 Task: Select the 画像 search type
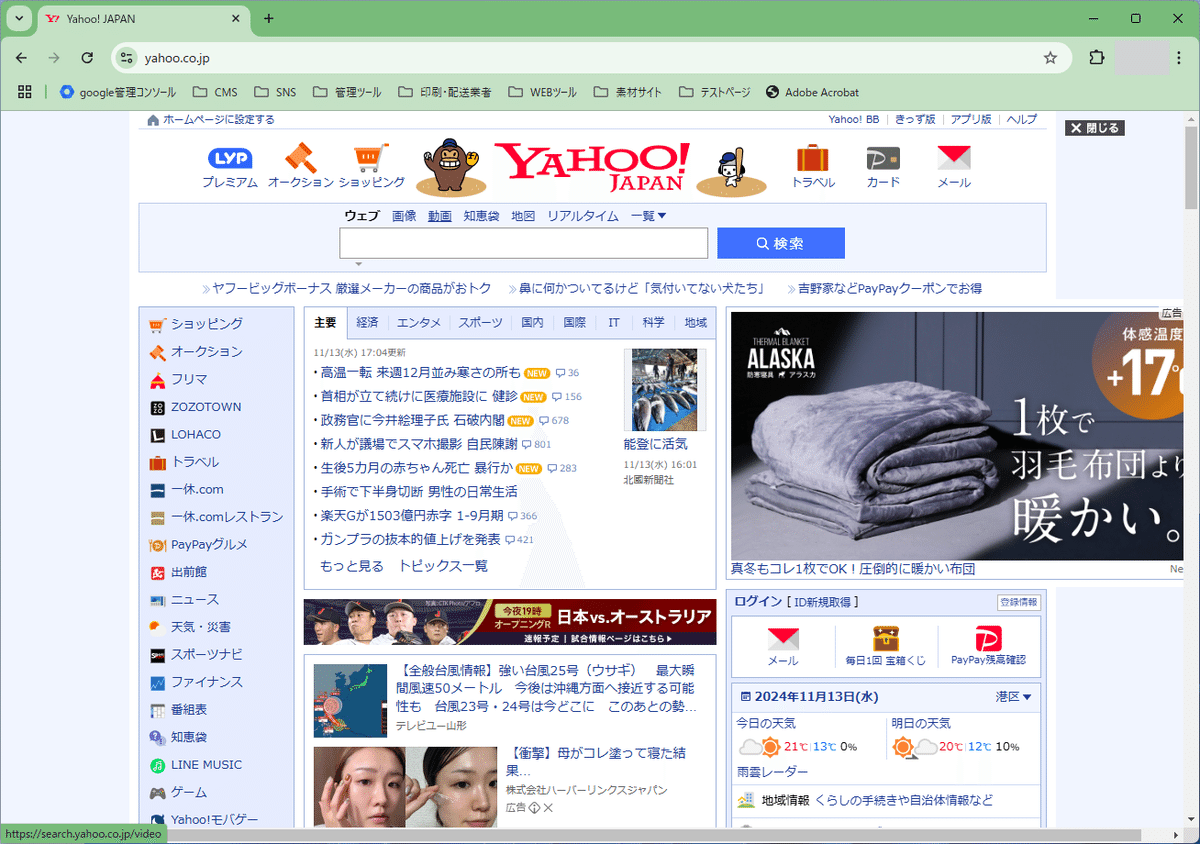click(404, 216)
